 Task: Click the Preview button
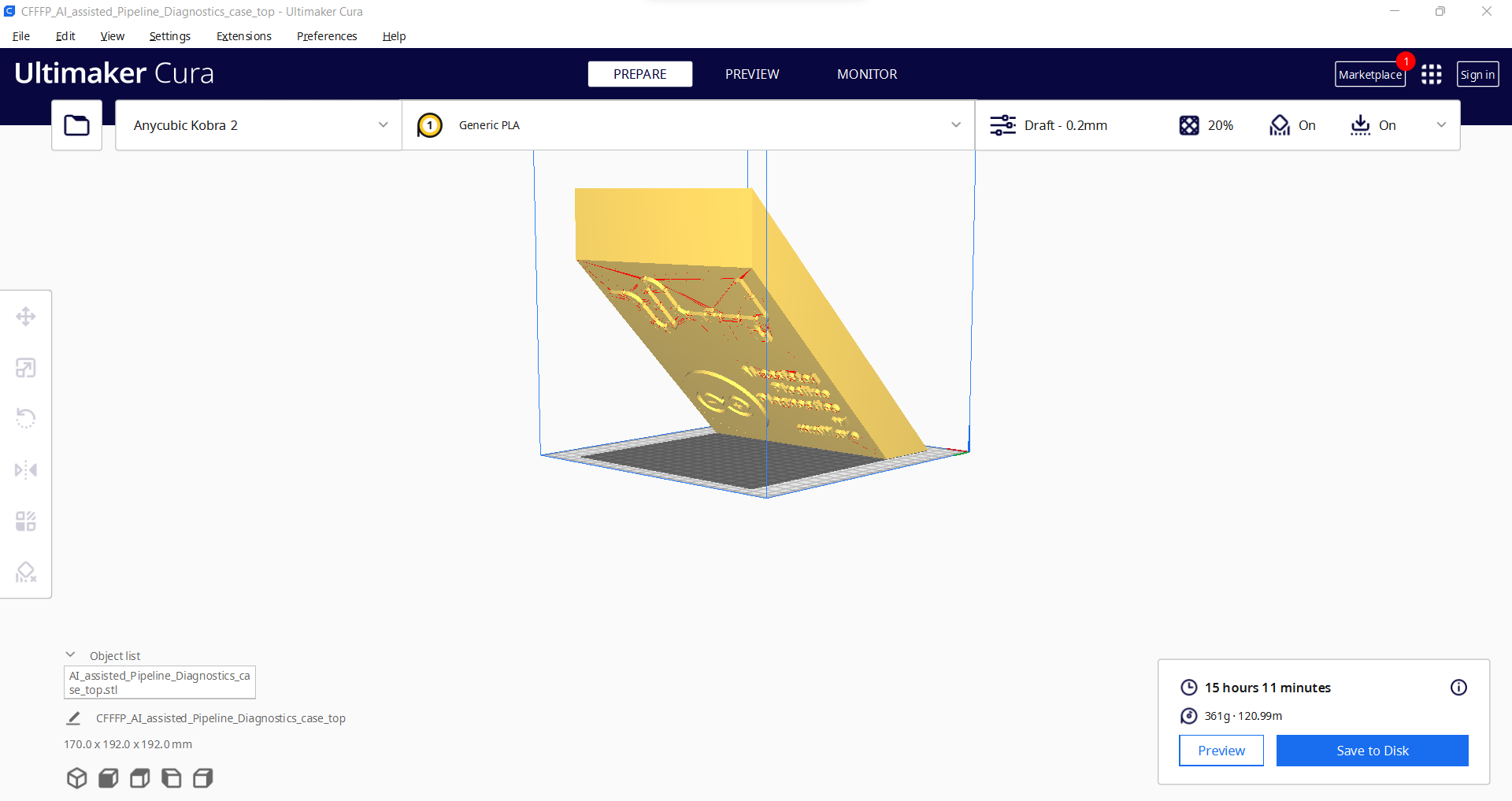(x=1221, y=751)
